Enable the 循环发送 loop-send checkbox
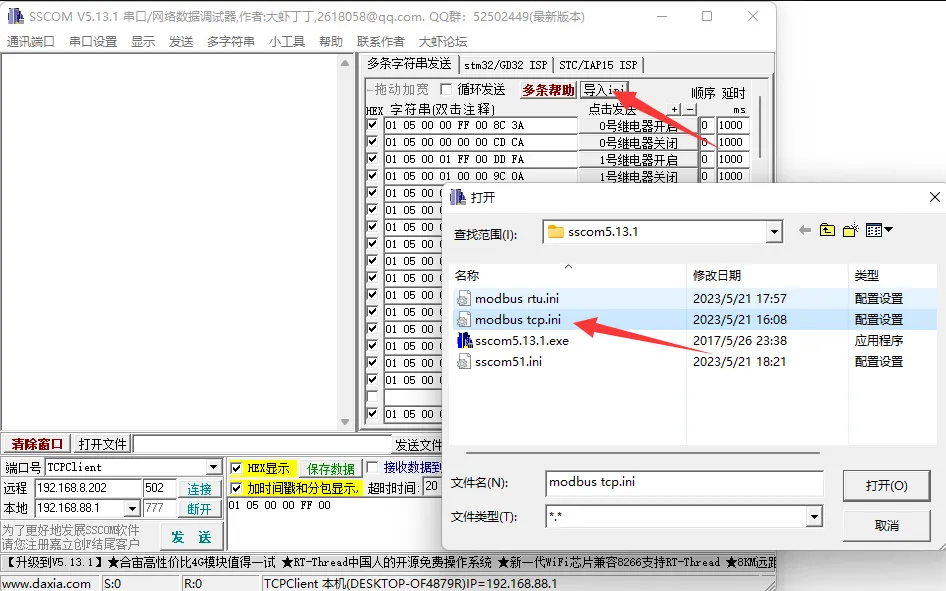This screenshot has width=946, height=591. pos(444,87)
